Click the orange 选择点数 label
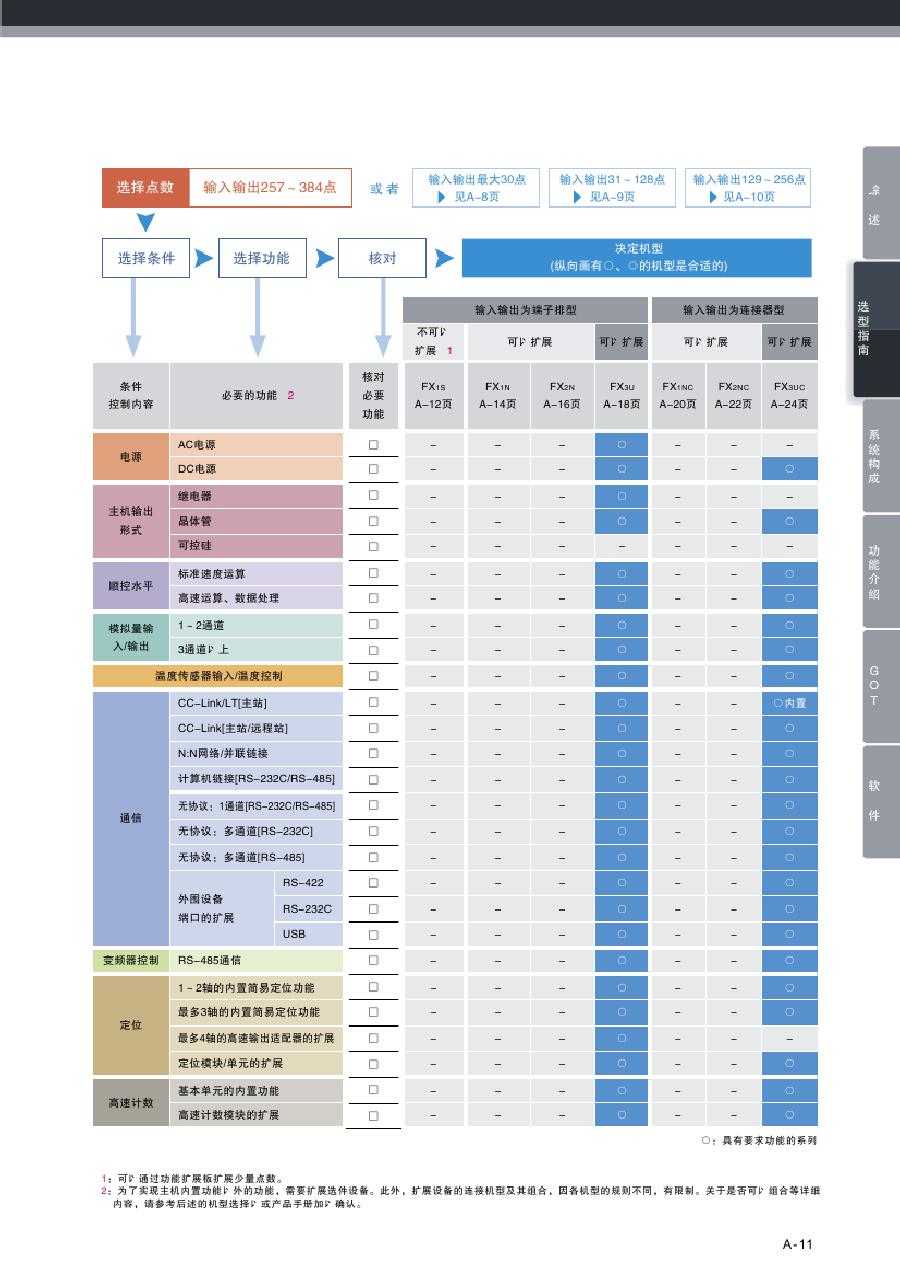Image resolution: width=900 pixels, height=1280 pixels. coord(145,187)
